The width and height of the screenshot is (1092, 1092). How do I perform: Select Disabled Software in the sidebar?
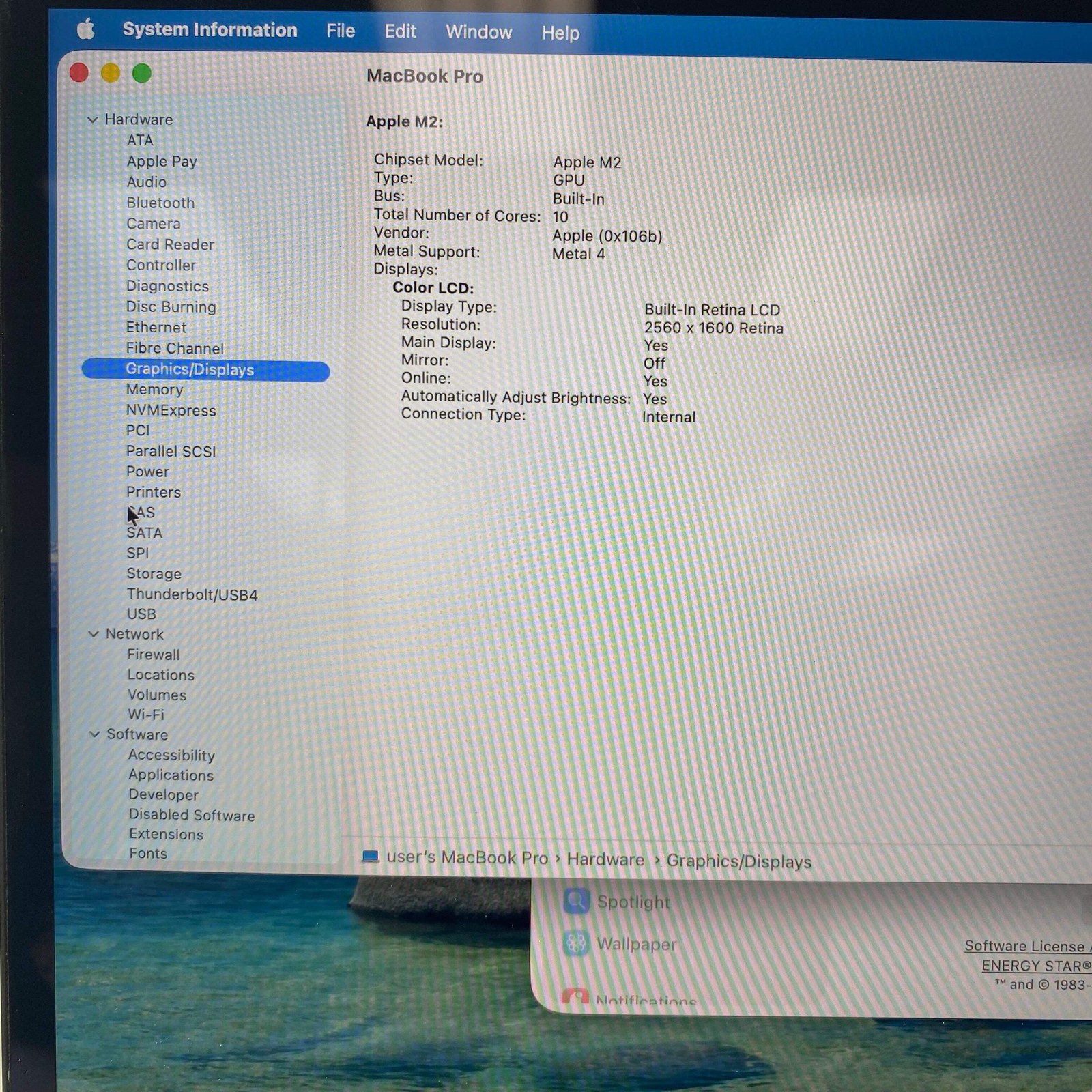(x=192, y=815)
